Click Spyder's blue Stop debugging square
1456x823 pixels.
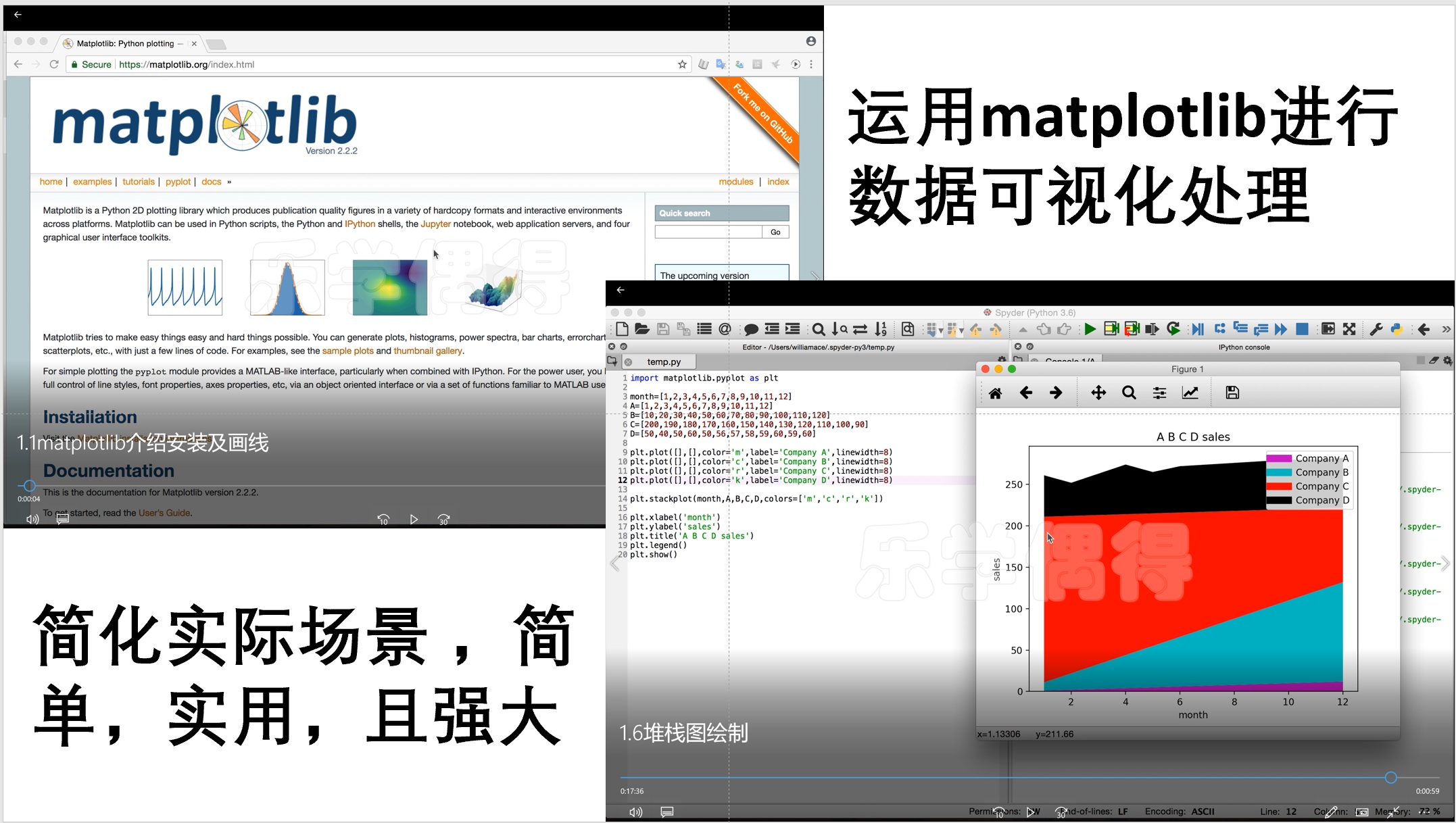(1302, 329)
